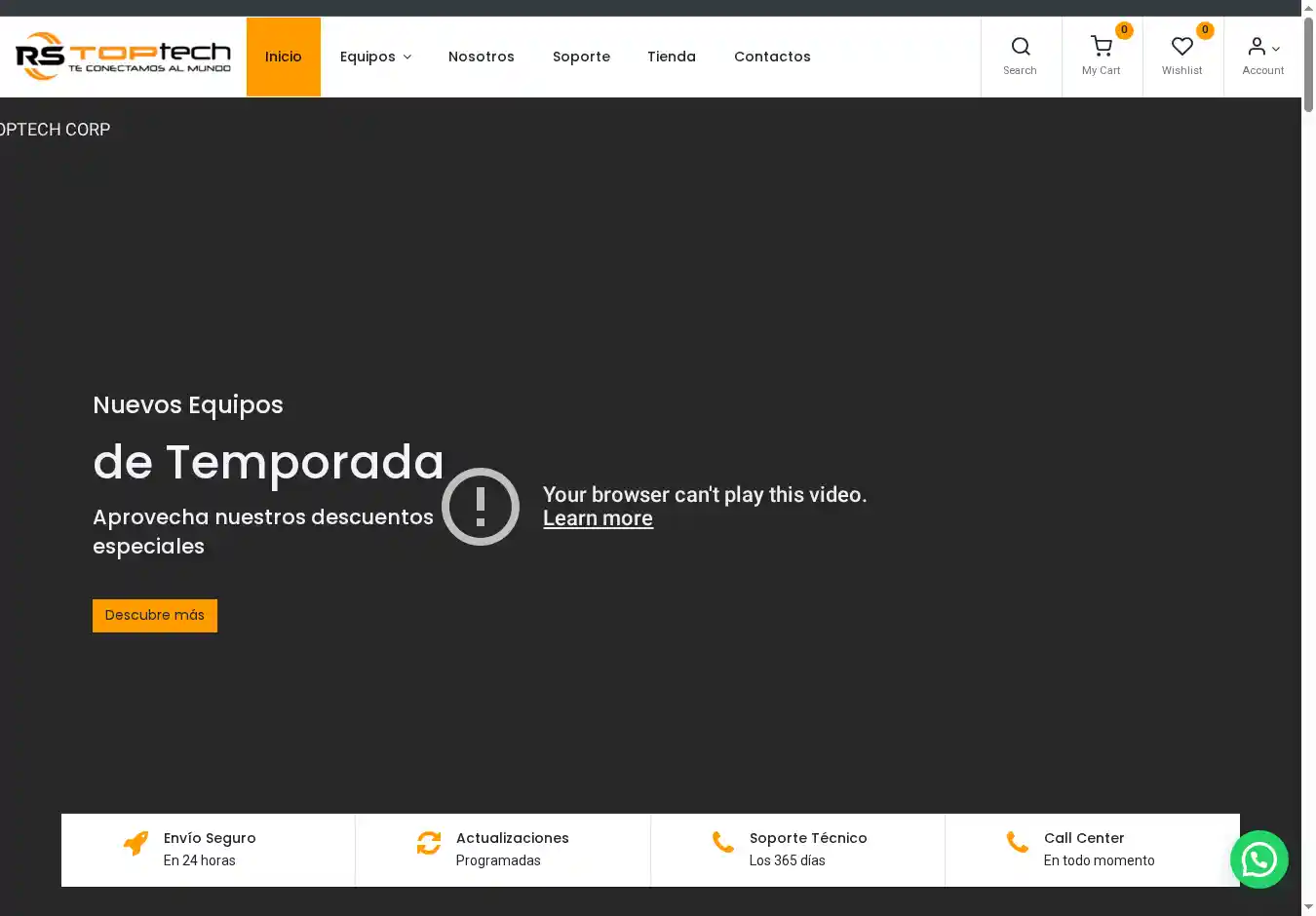Open the Search magnifier icon
Screen dimensions: 1316x916
pyautogui.click(x=1020, y=47)
